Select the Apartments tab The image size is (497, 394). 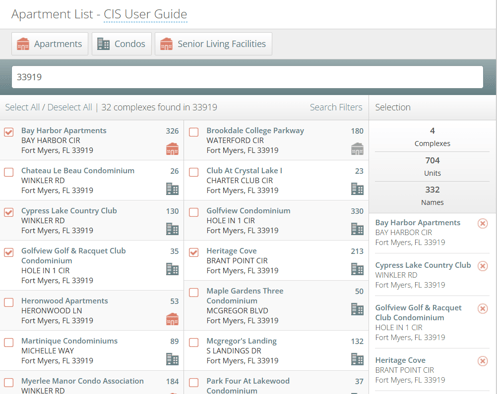pyautogui.click(x=50, y=44)
